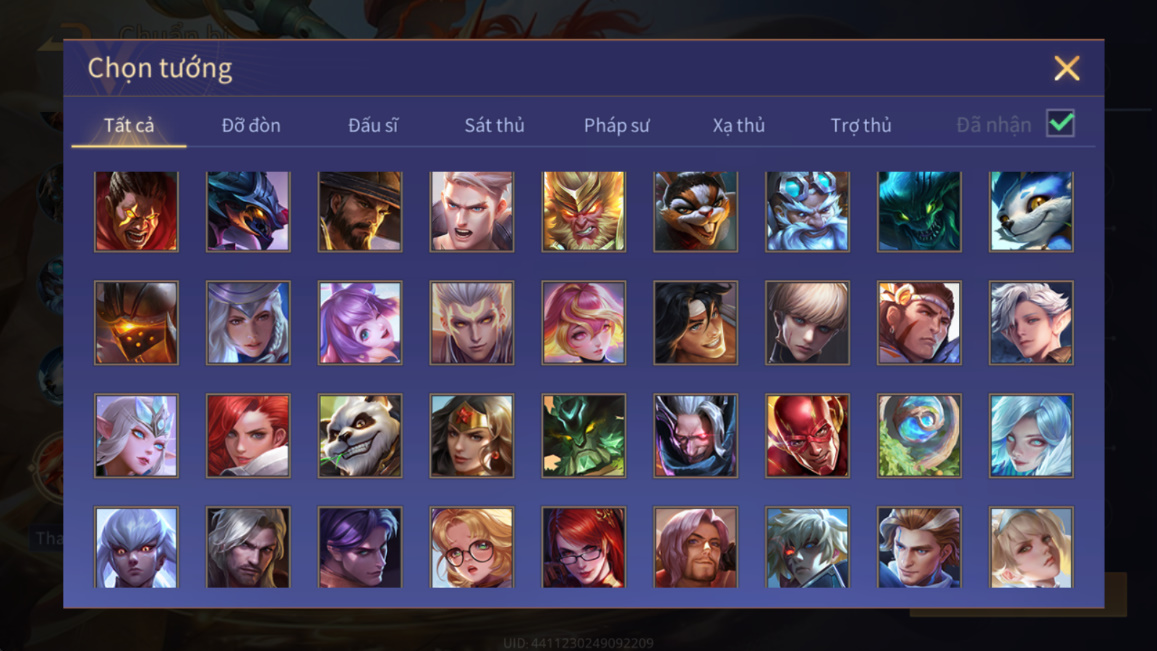Image resolution: width=1157 pixels, height=651 pixels.
Task: Close the Chọn tướng dialog
Action: [1066, 68]
